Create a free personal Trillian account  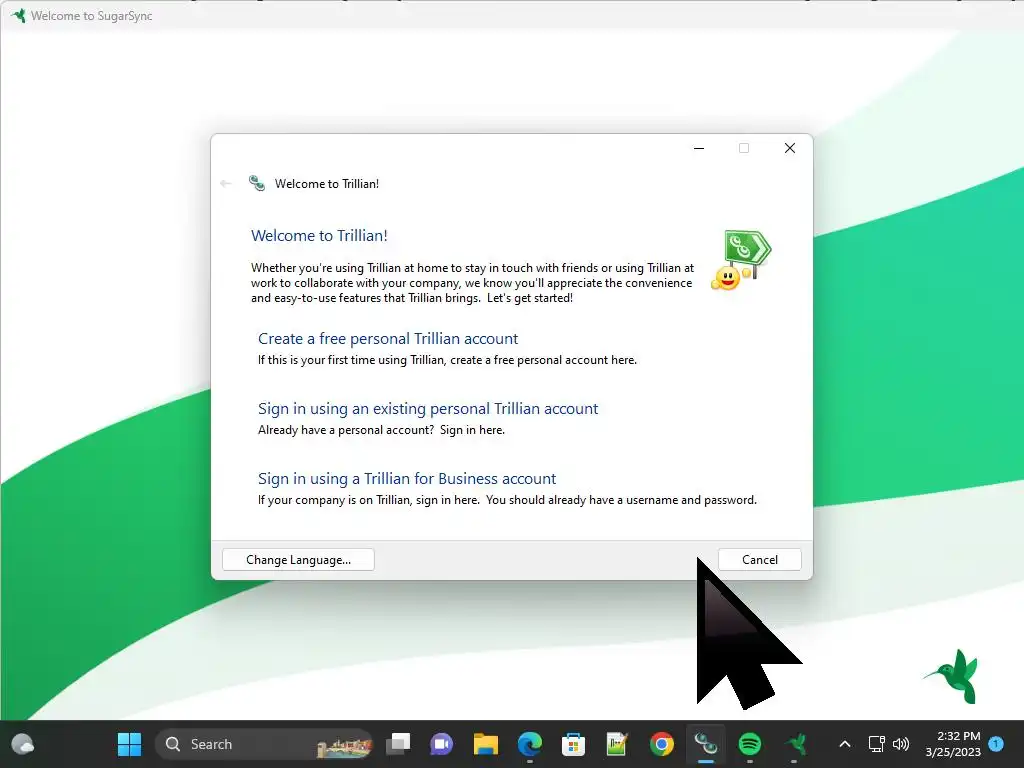(x=388, y=338)
